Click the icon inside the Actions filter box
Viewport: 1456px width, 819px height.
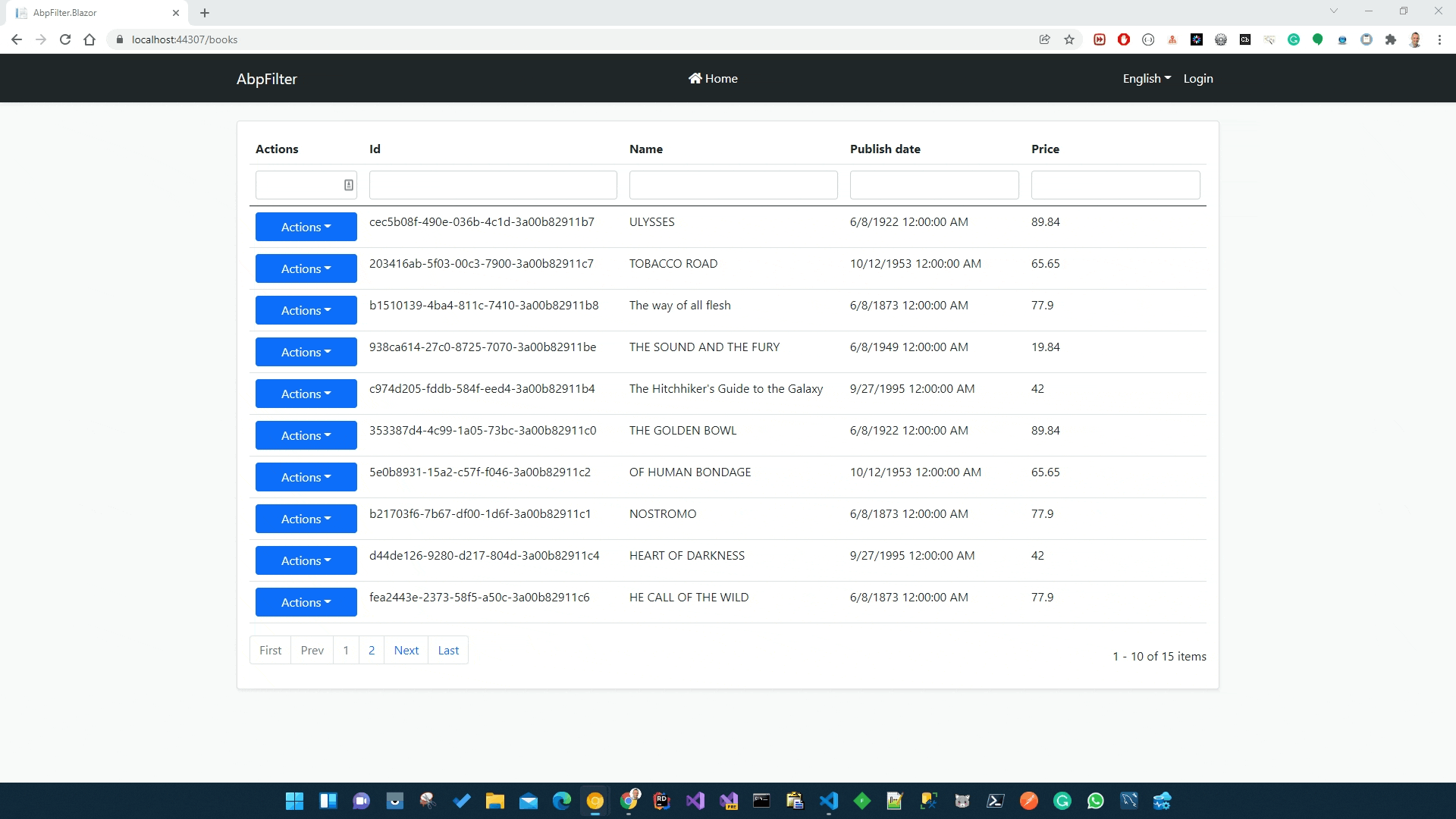(348, 185)
